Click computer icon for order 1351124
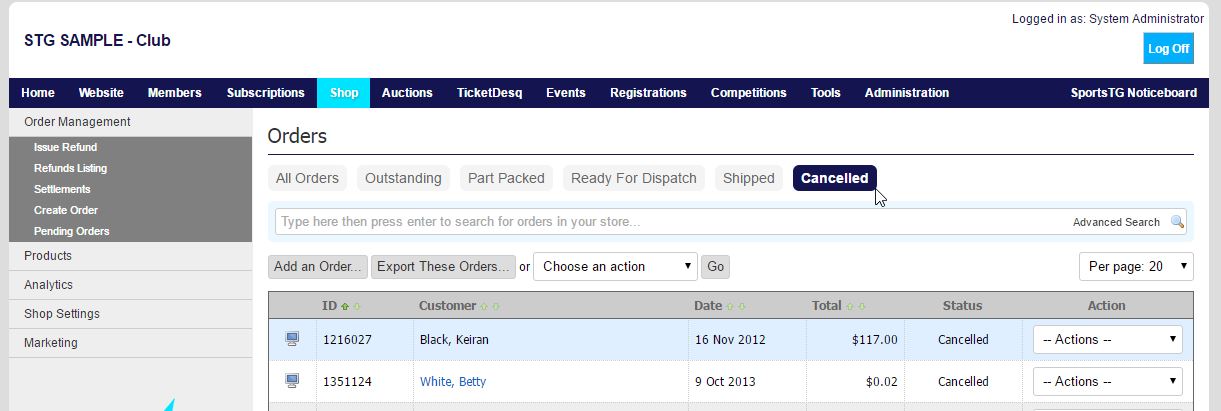This screenshot has width=1221, height=411. pyautogui.click(x=292, y=381)
